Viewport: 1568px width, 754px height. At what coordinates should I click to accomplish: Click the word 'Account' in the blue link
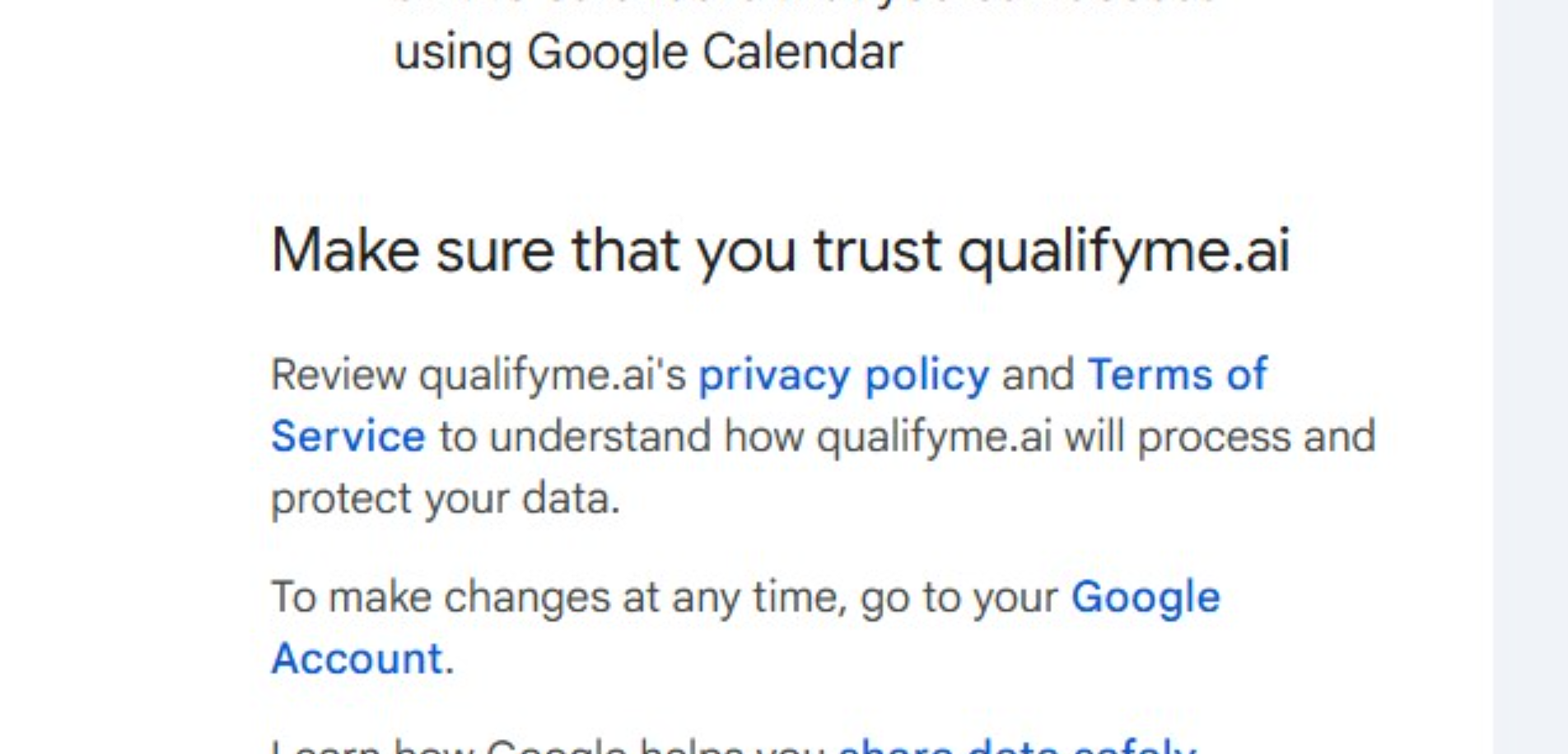pos(357,659)
